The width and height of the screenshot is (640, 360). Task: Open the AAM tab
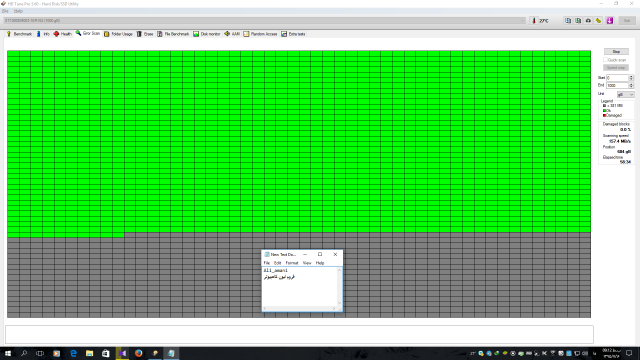[x=232, y=34]
